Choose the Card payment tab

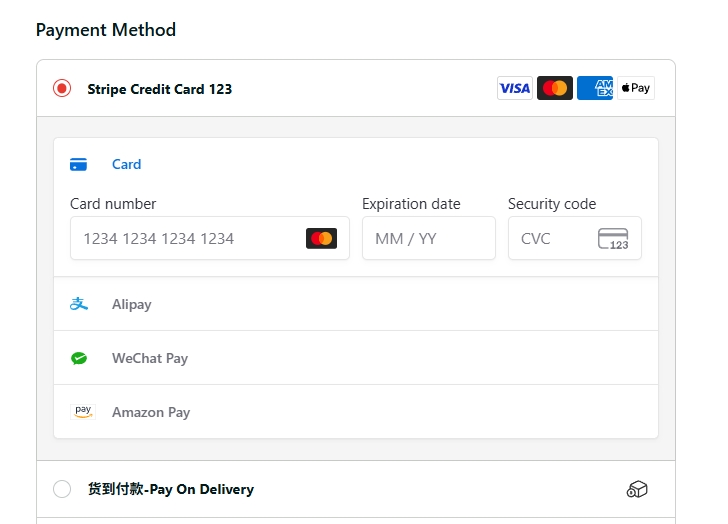(126, 164)
